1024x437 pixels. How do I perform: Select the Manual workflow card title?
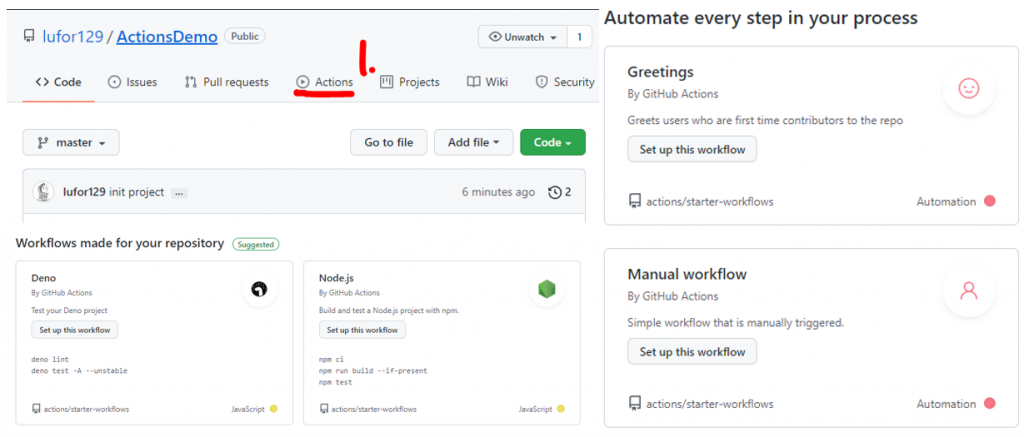(687, 274)
